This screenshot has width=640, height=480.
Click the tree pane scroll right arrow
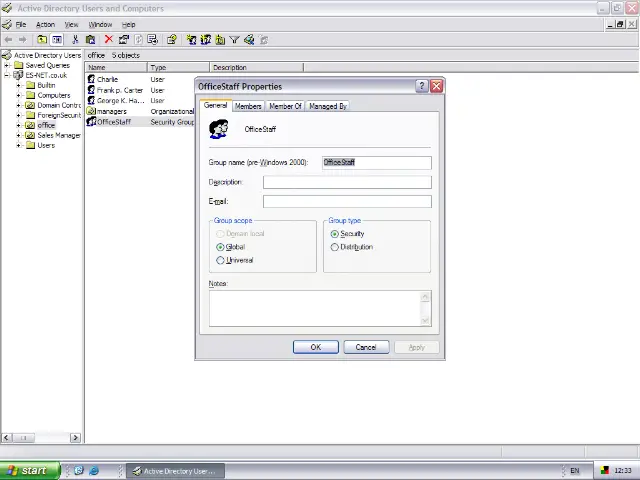click(75, 438)
